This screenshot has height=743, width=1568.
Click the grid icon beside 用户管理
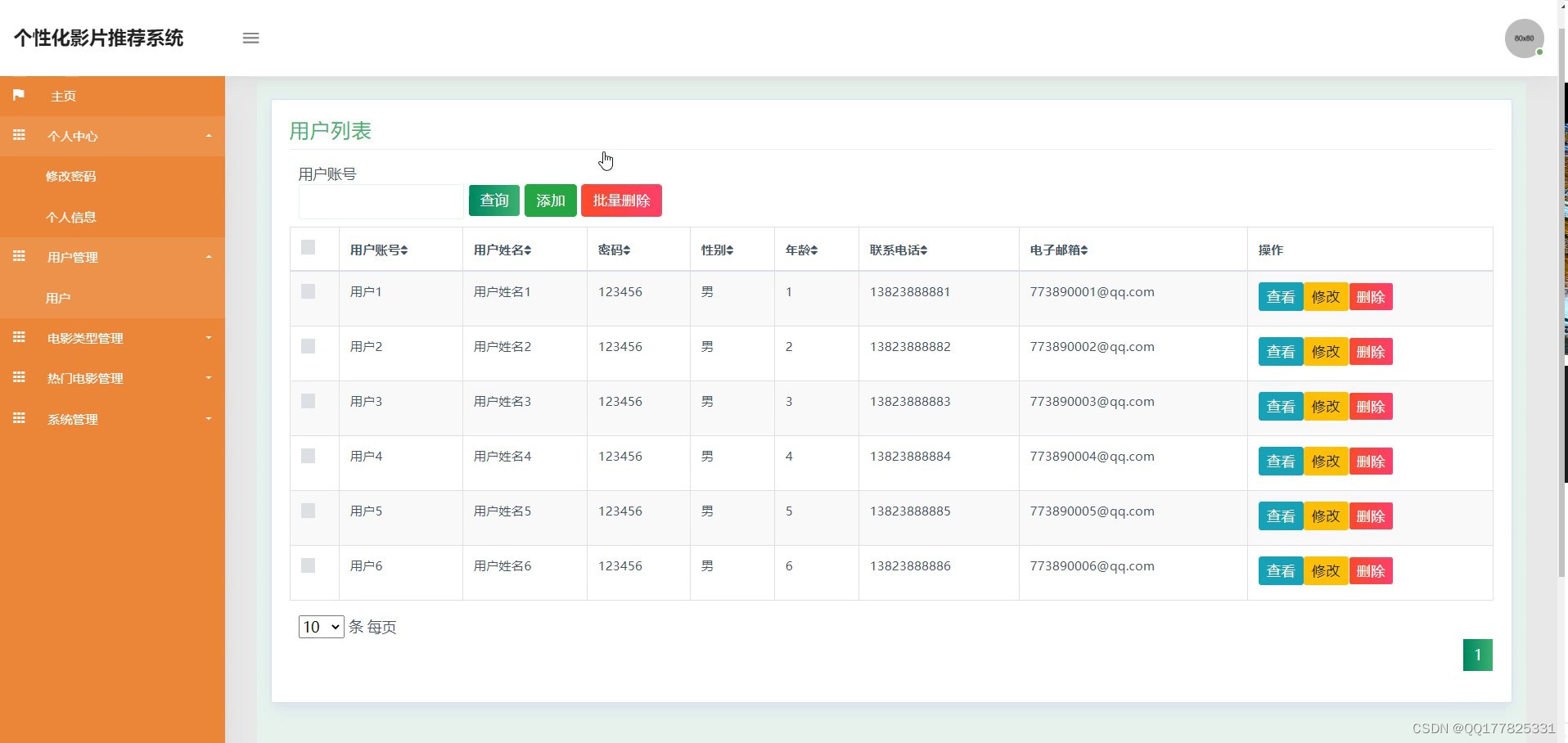coord(19,256)
